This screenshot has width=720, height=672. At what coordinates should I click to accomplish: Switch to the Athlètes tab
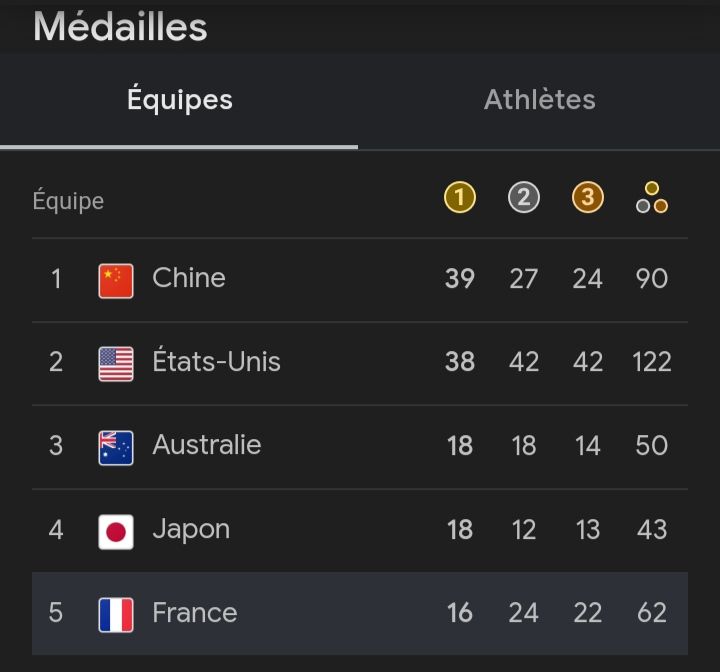pos(539,100)
